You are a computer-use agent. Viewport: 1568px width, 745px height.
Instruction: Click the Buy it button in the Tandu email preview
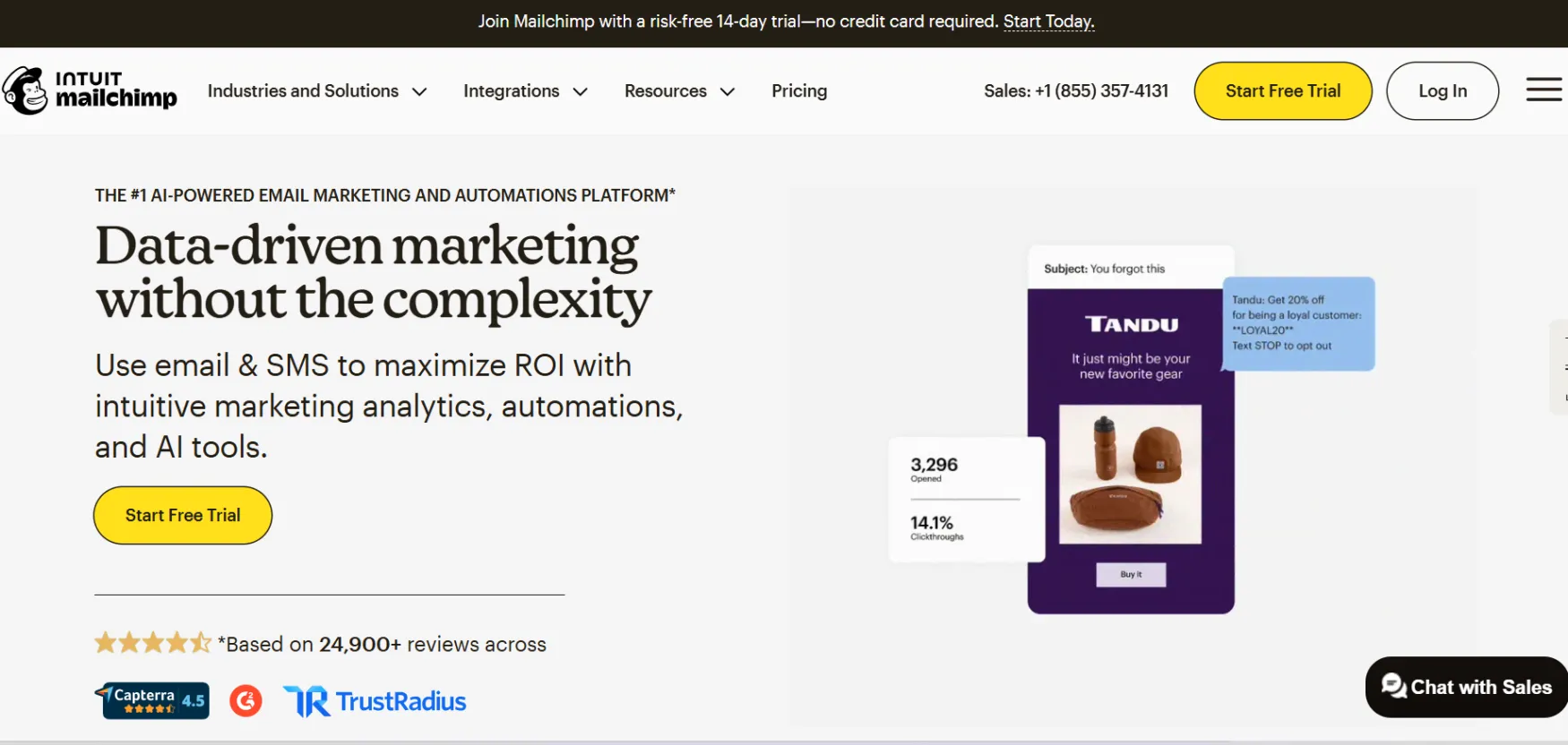(1130, 574)
